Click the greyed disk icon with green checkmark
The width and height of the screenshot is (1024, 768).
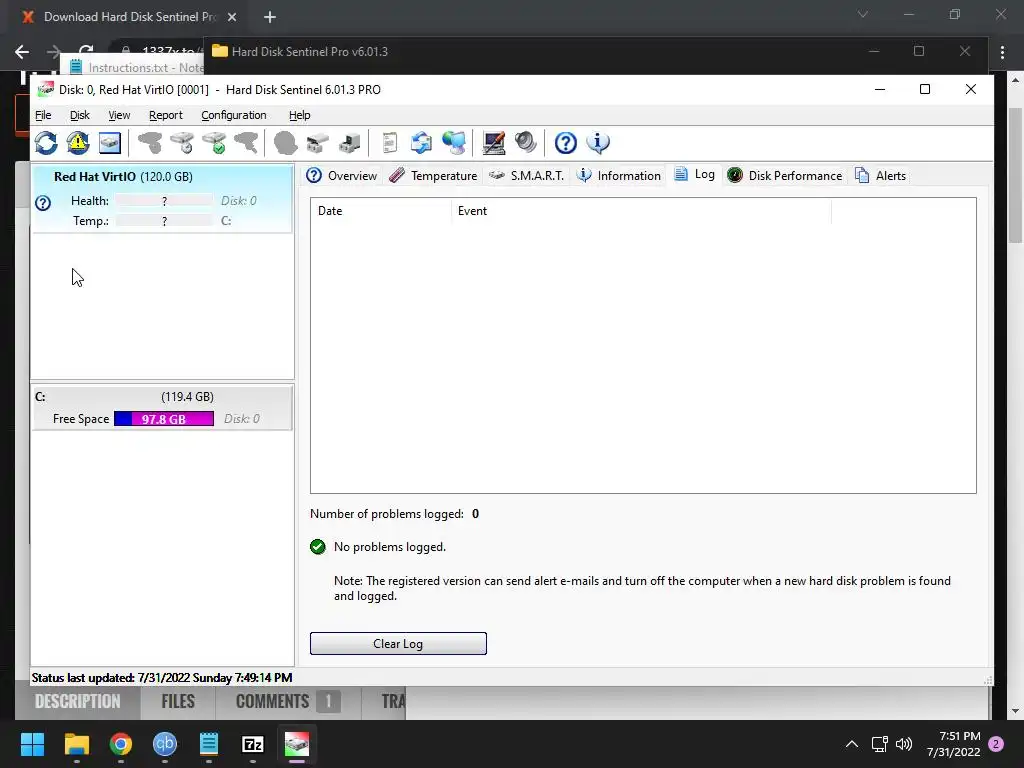click(x=214, y=143)
